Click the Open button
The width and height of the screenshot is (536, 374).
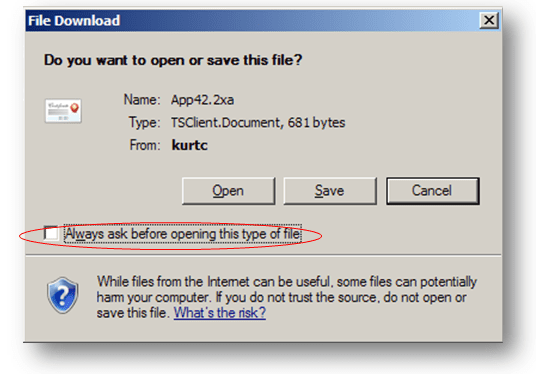(x=228, y=191)
